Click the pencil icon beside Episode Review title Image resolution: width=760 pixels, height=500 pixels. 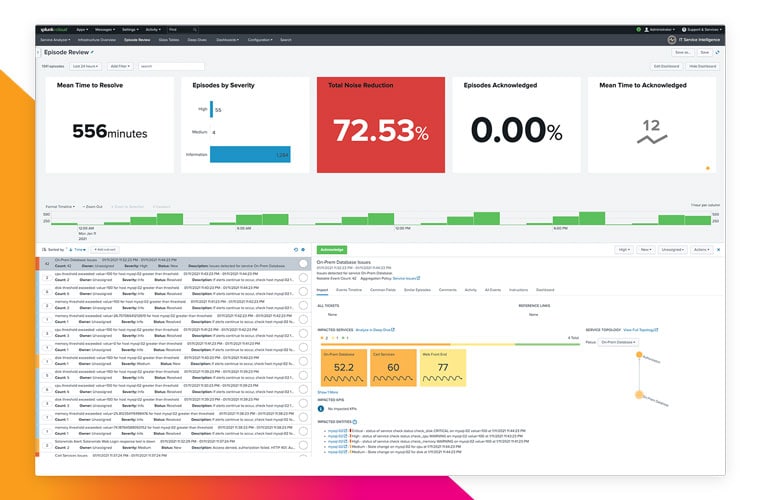tap(92, 52)
